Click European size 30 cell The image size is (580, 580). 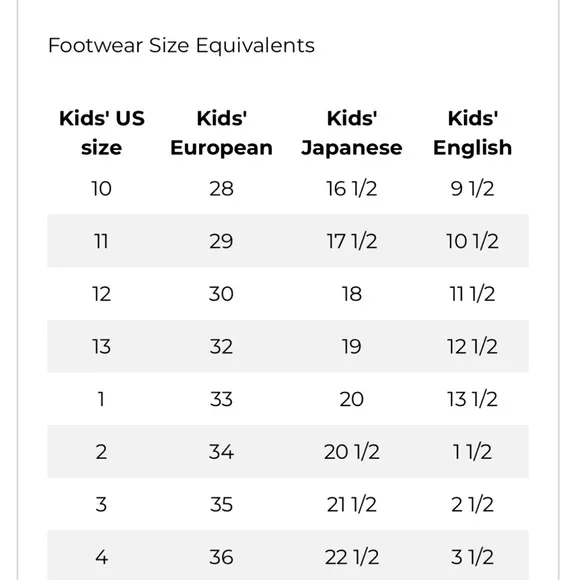click(221, 294)
